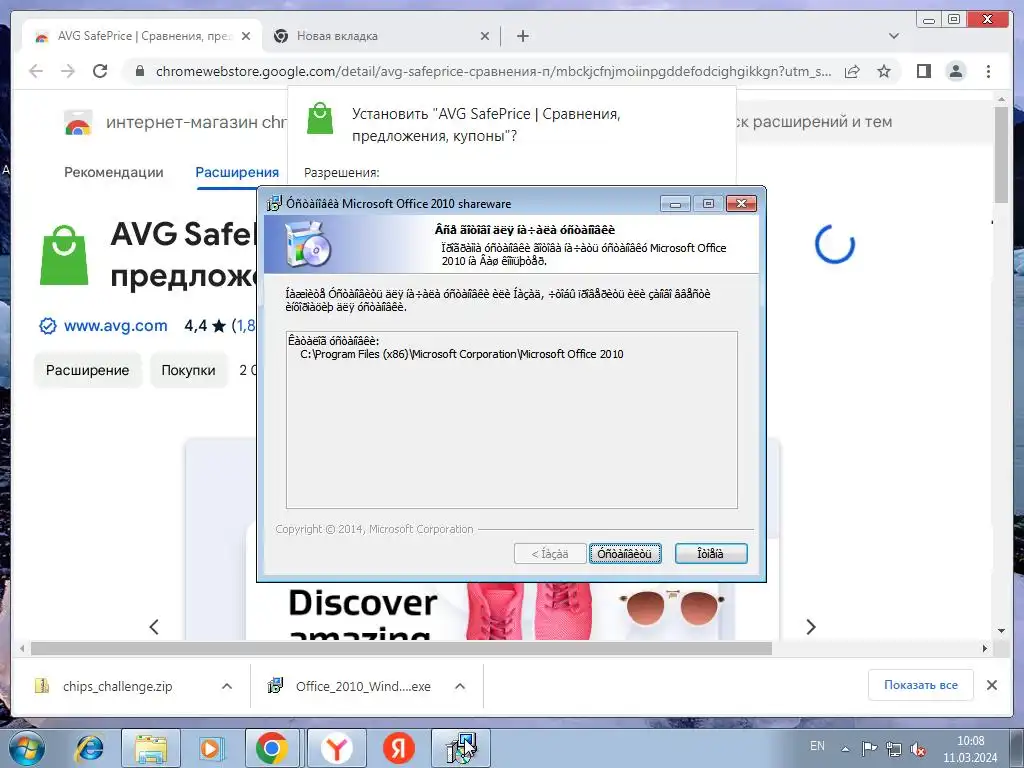Open the Windows Start menu
1024x768 pixels.
pos(27,748)
